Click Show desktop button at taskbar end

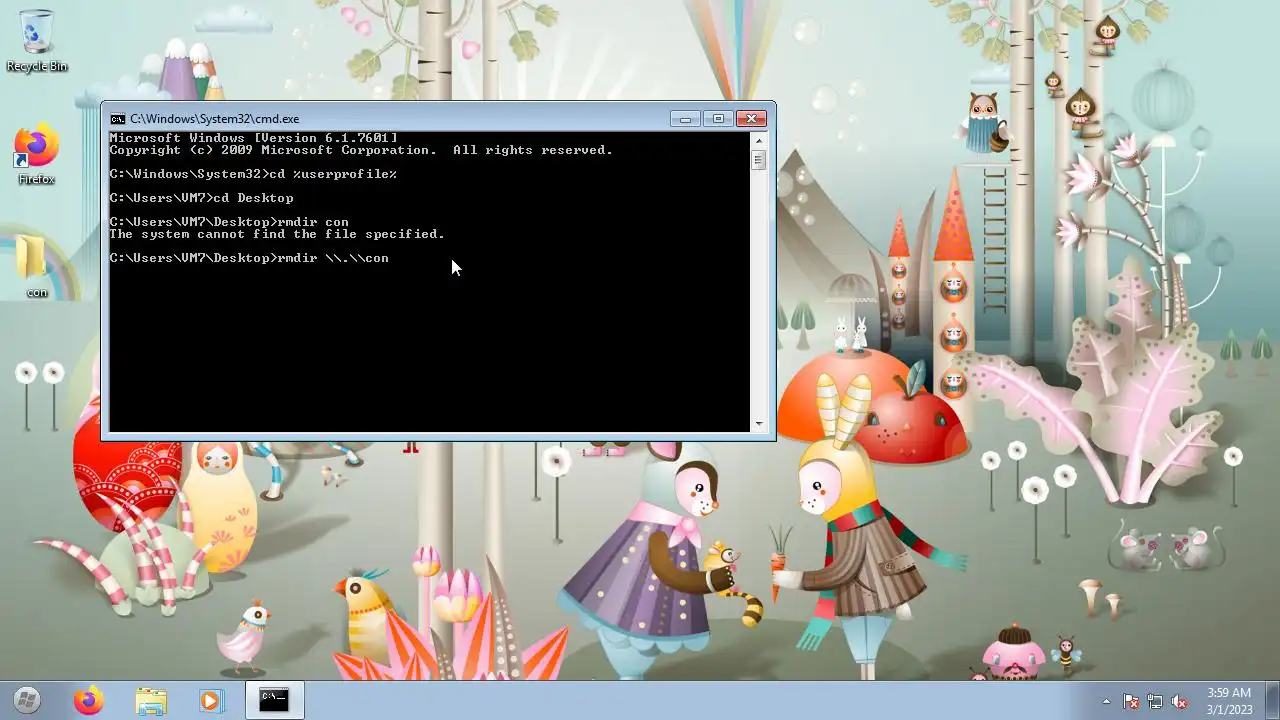click(x=1272, y=701)
